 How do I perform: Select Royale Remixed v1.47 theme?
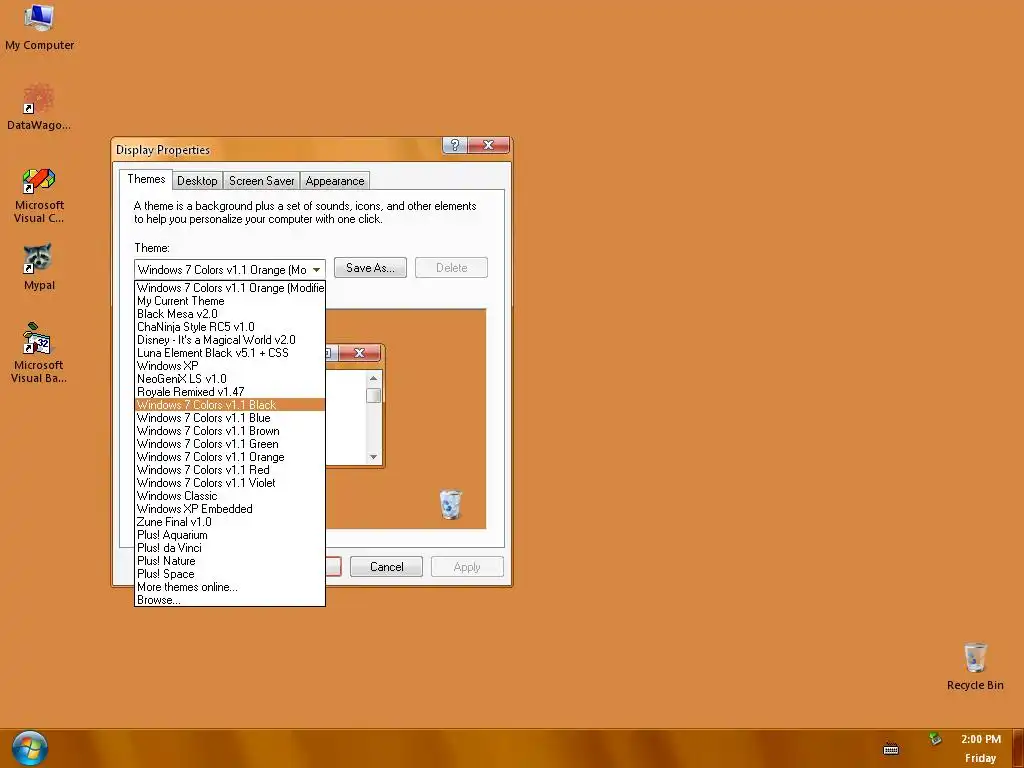point(230,392)
